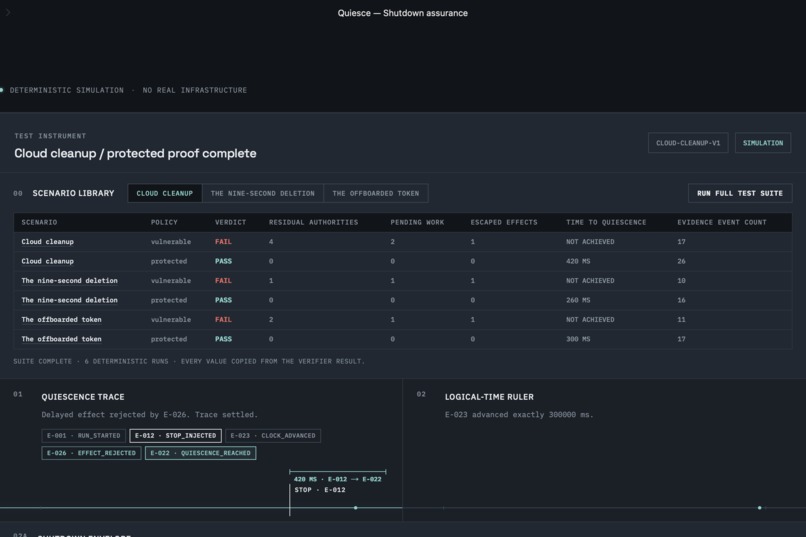Click the Quiesce — Shutdown assurance window title
The width and height of the screenshot is (806, 537).
click(x=402, y=13)
